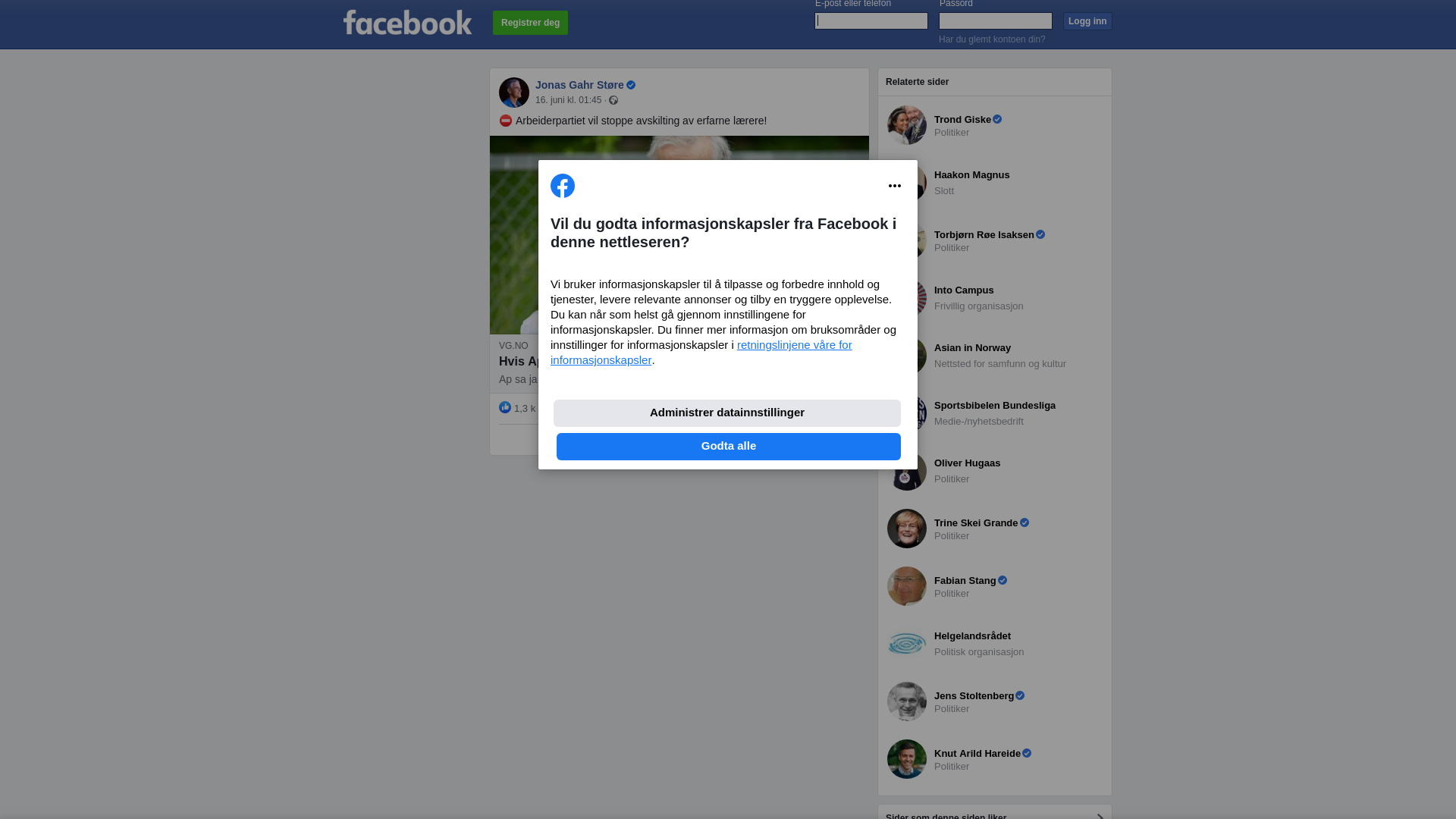Open Trond Giske's page link
The height and width of the screenshot is (819, 1456).
coord(962,119)
